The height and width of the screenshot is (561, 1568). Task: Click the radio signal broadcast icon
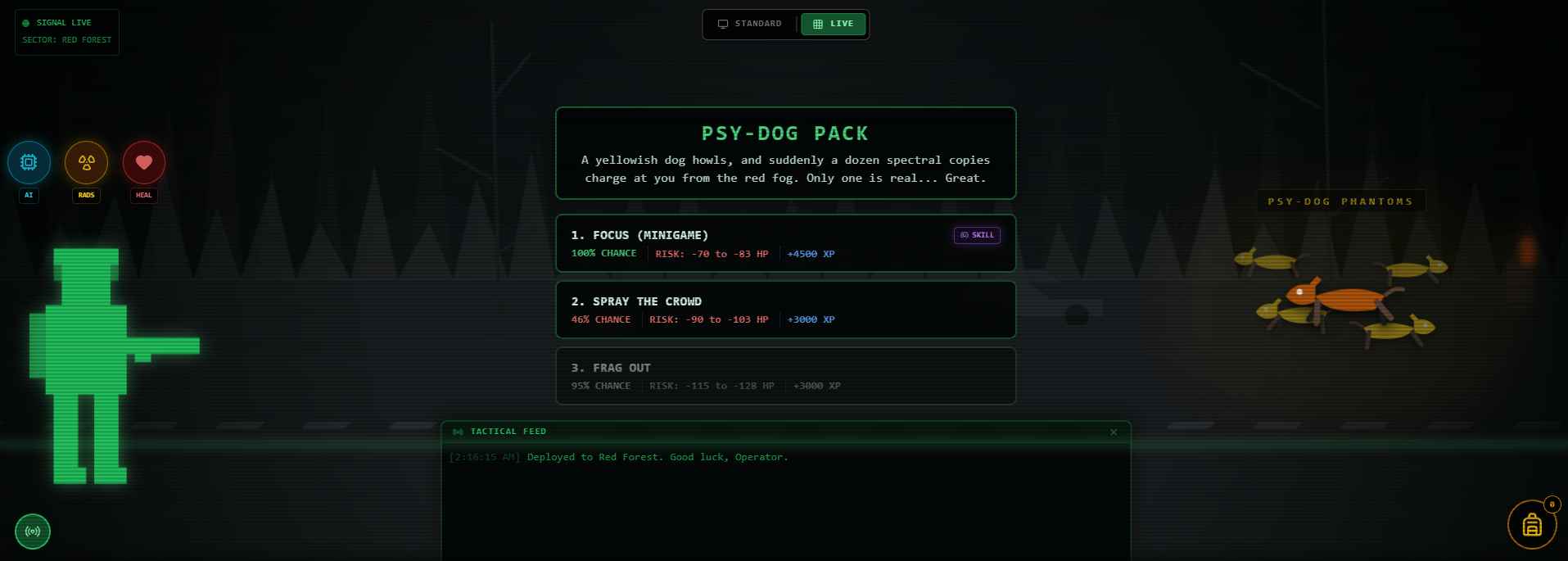[x=33, y=532]
